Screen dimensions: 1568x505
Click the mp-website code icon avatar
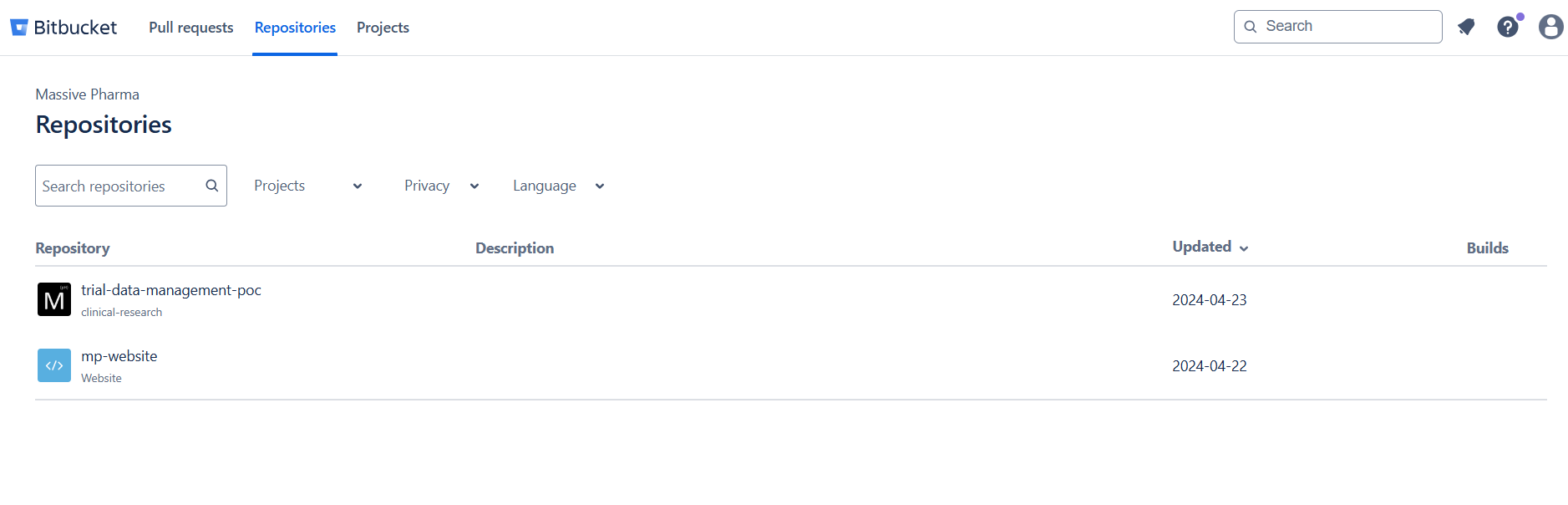coord(54,365)
